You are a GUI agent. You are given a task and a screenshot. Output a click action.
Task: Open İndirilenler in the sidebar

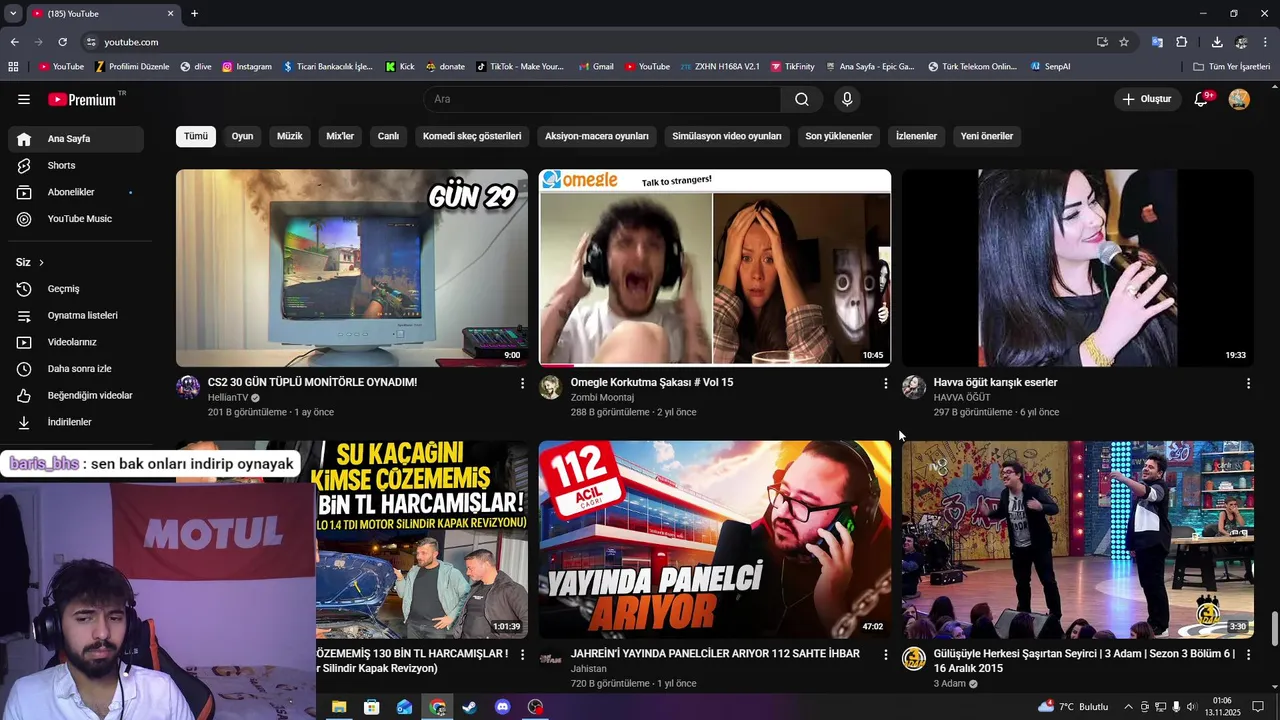(x=76, y=422)
